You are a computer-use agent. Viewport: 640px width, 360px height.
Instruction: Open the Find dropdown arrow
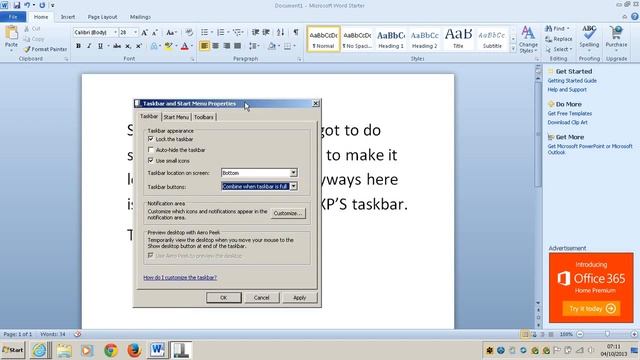tap(568, 29)
